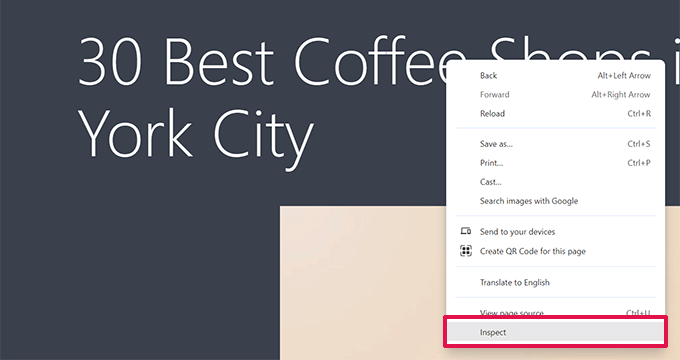Click the QR code icon

pyautogui.click(x=465, y=251)
